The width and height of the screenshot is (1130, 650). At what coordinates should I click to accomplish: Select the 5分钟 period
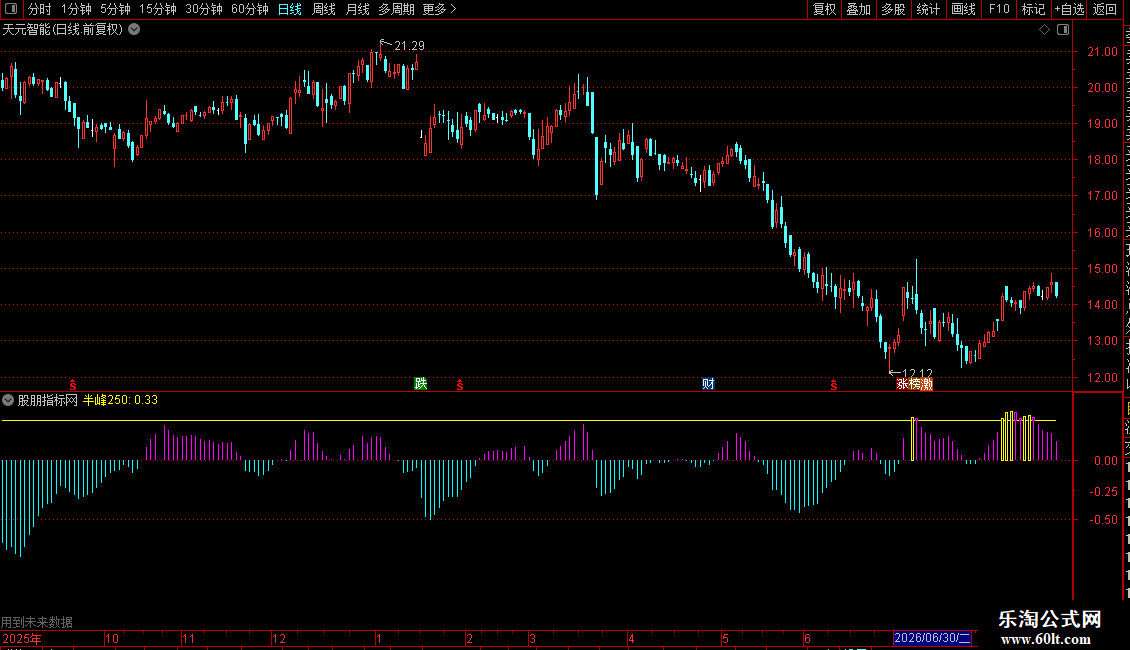(115, 9)
